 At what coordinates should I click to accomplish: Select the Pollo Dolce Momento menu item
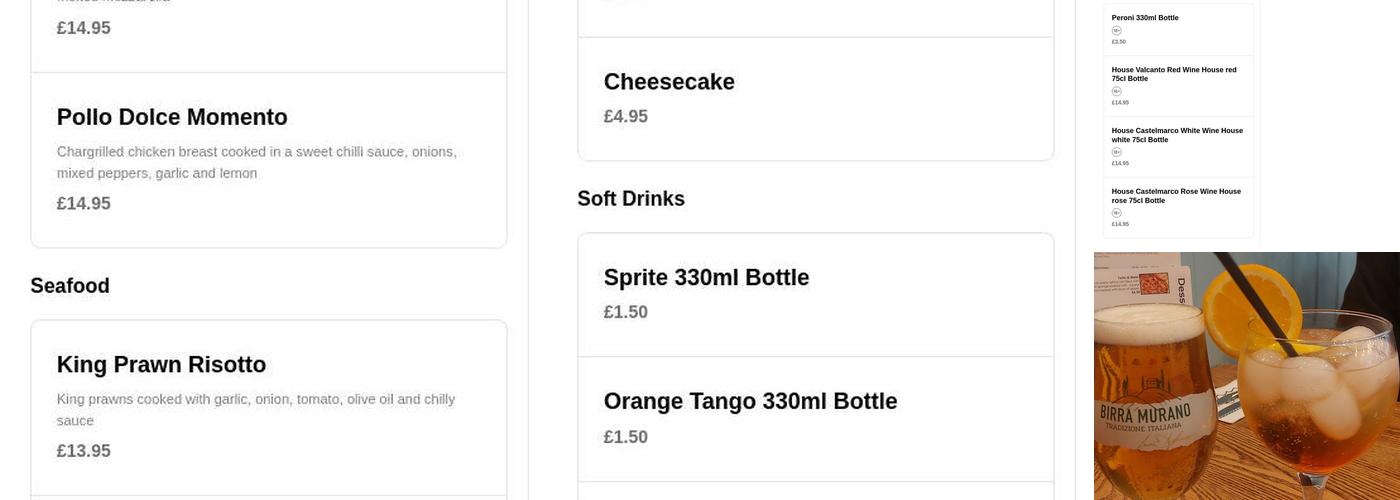172,118
